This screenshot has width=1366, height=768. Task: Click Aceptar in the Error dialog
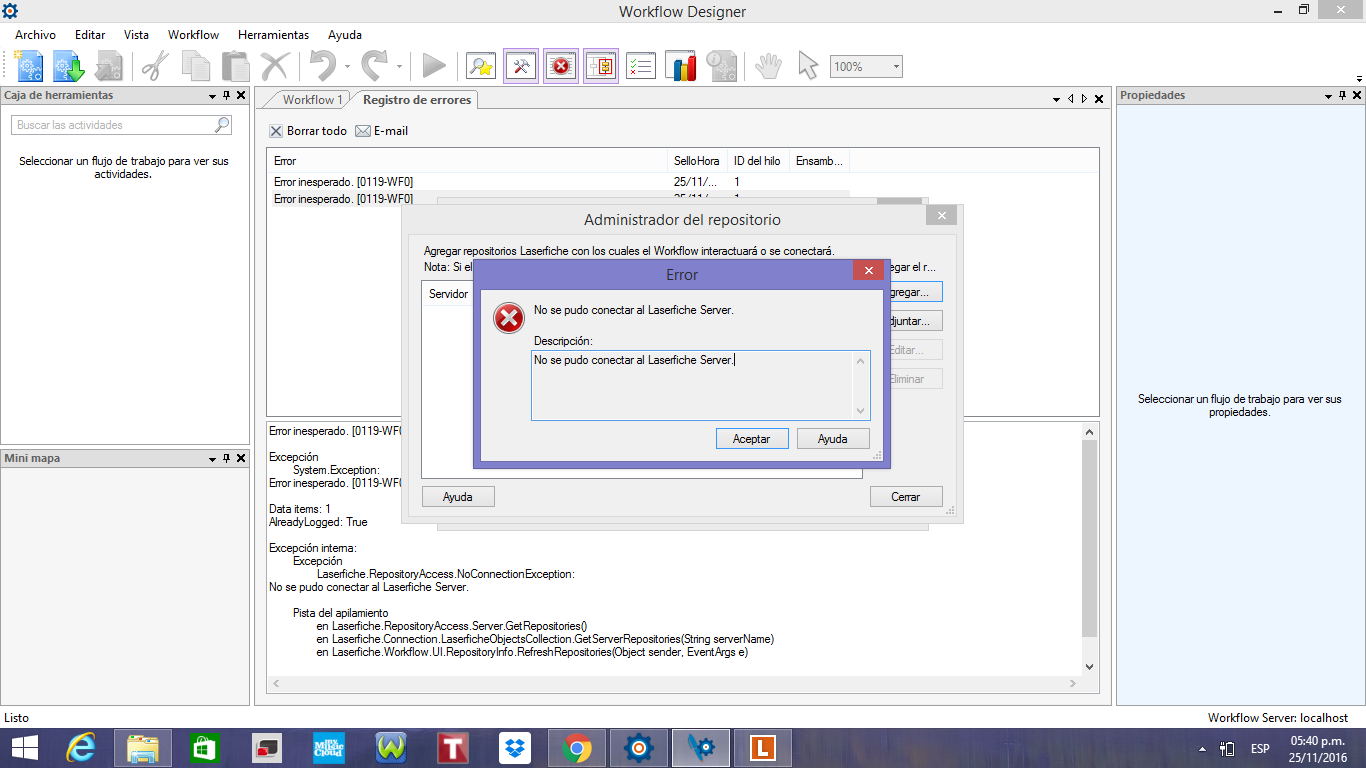(752, 439)
